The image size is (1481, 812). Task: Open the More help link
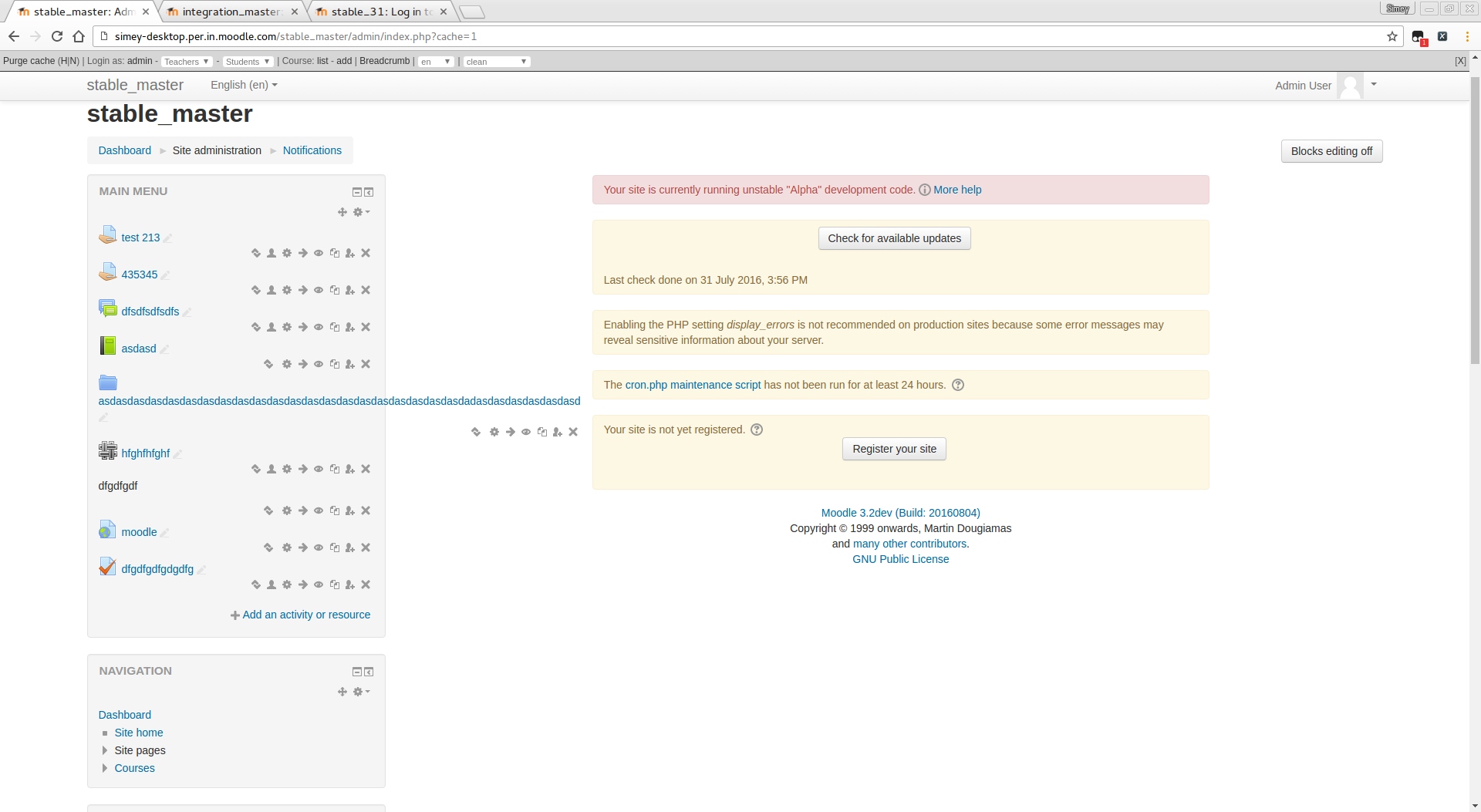957,190
